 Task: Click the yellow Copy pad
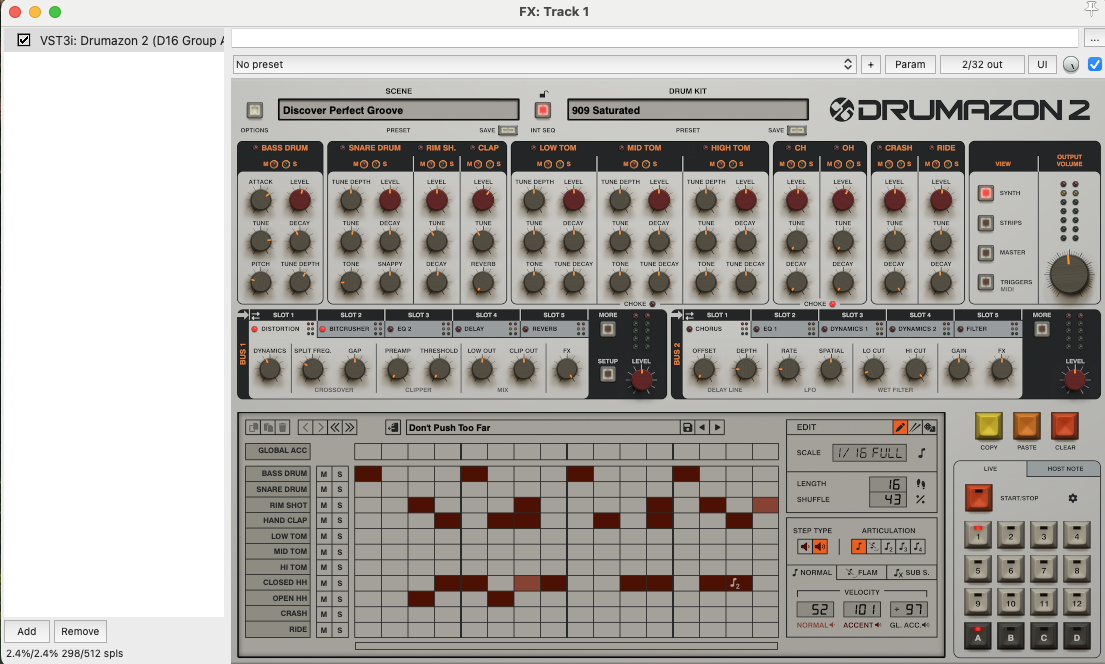pos(989,426)
